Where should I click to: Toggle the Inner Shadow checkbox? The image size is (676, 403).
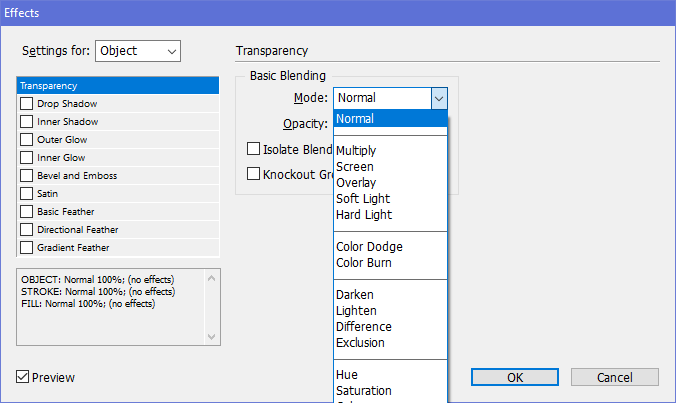click(x=27, y=122)
